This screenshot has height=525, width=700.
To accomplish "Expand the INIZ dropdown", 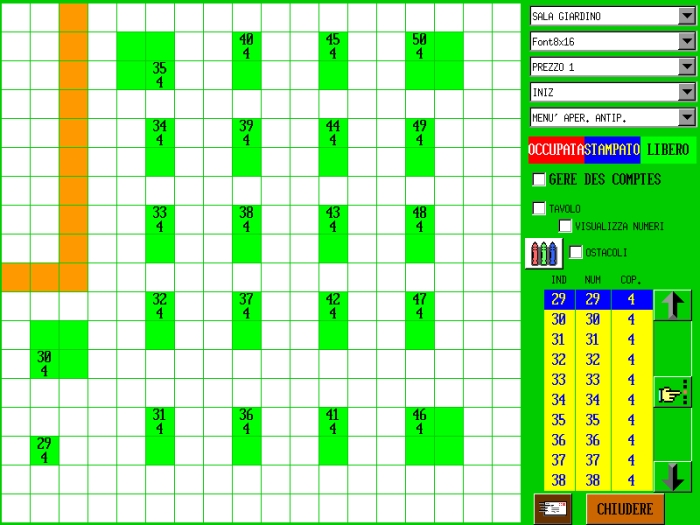I will (x=612, y=92).
